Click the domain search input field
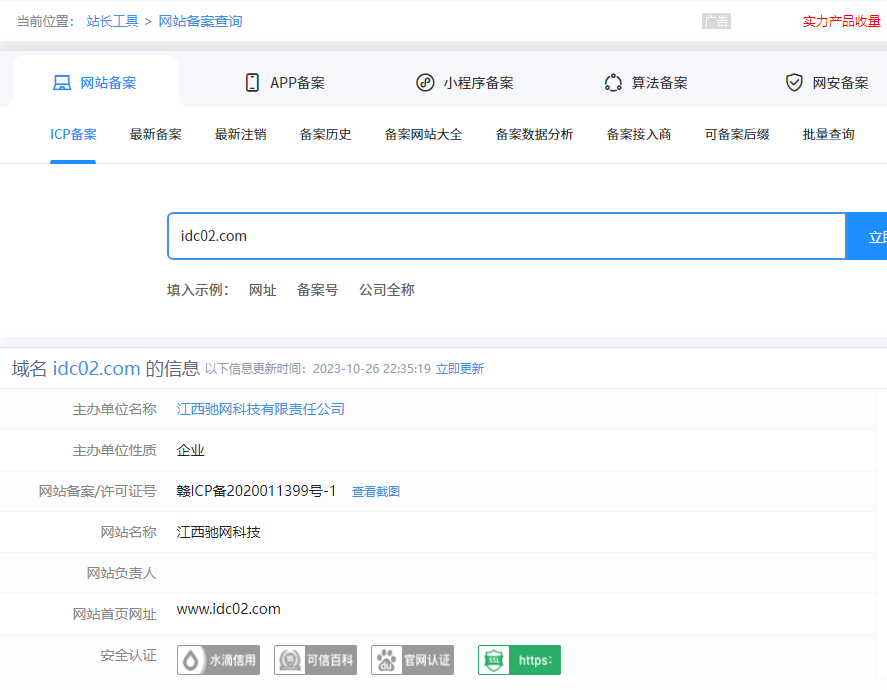887x690 pixels. [506, 236]
